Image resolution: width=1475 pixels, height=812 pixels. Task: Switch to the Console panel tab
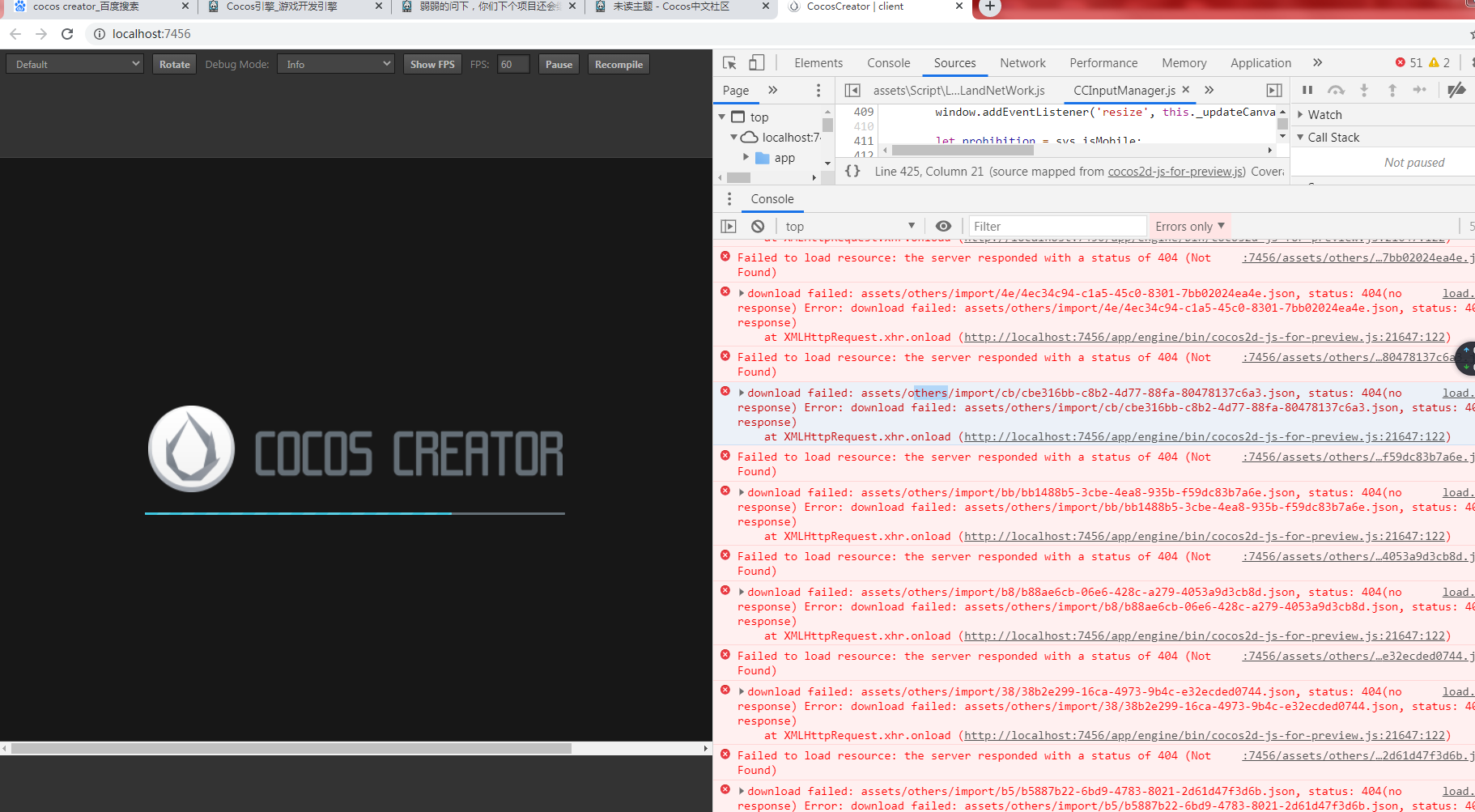click(888, 63)
